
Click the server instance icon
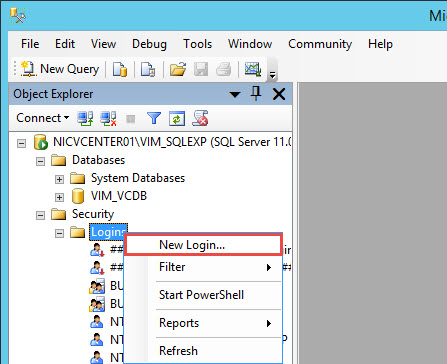click(41, 142)
